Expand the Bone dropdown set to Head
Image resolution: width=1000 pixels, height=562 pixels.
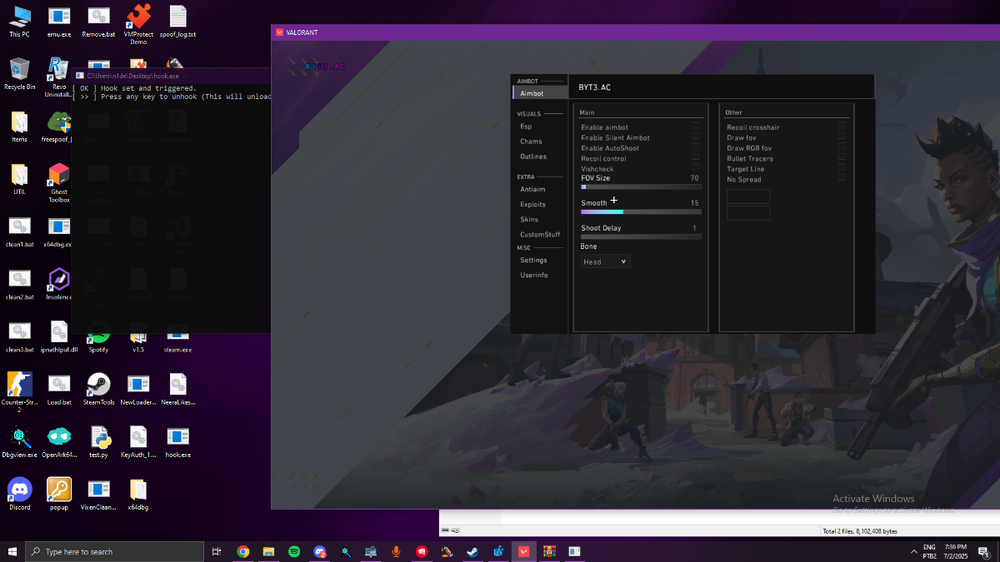[x=605, y=262]
